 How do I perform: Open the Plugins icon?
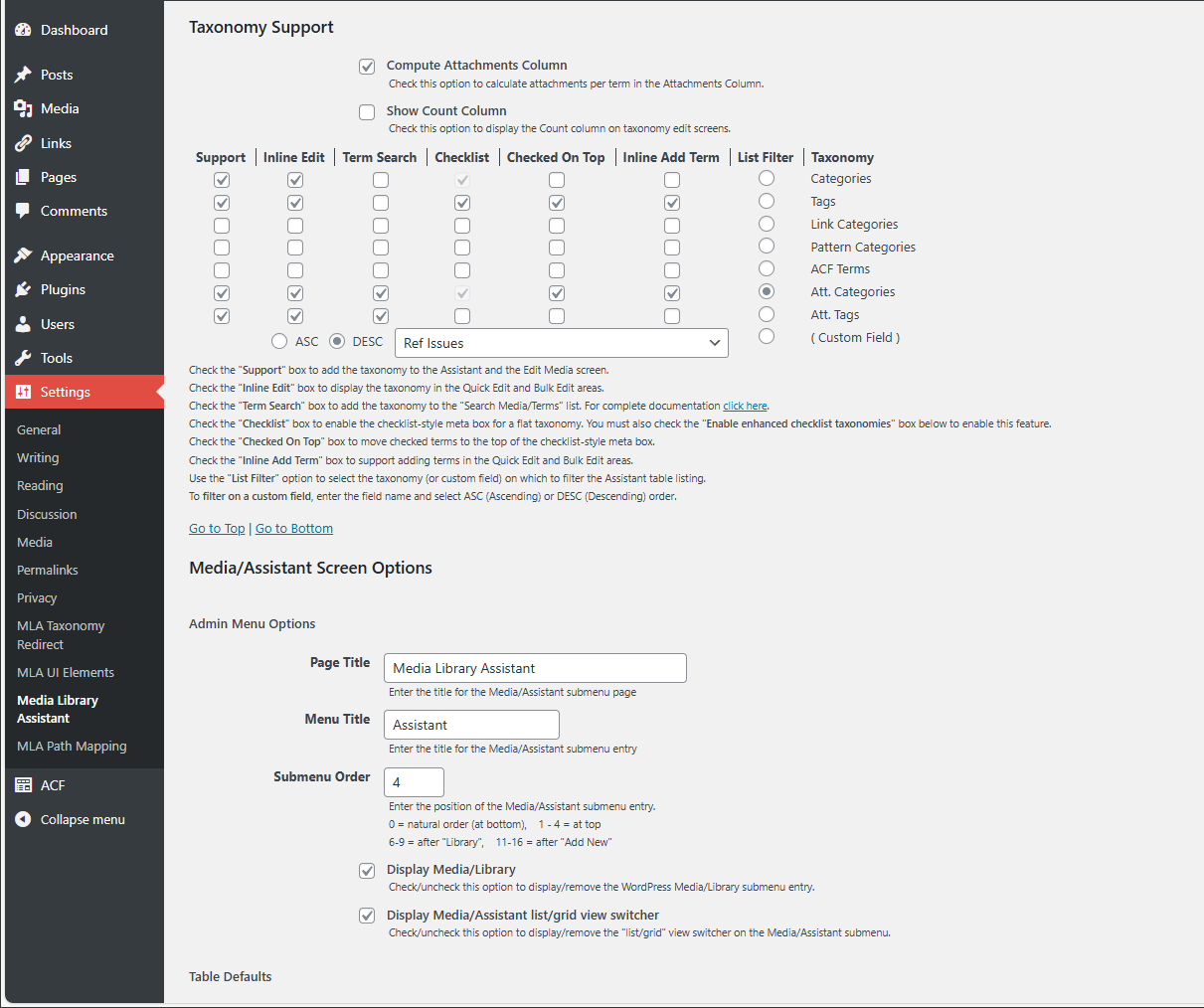[24, 289]
